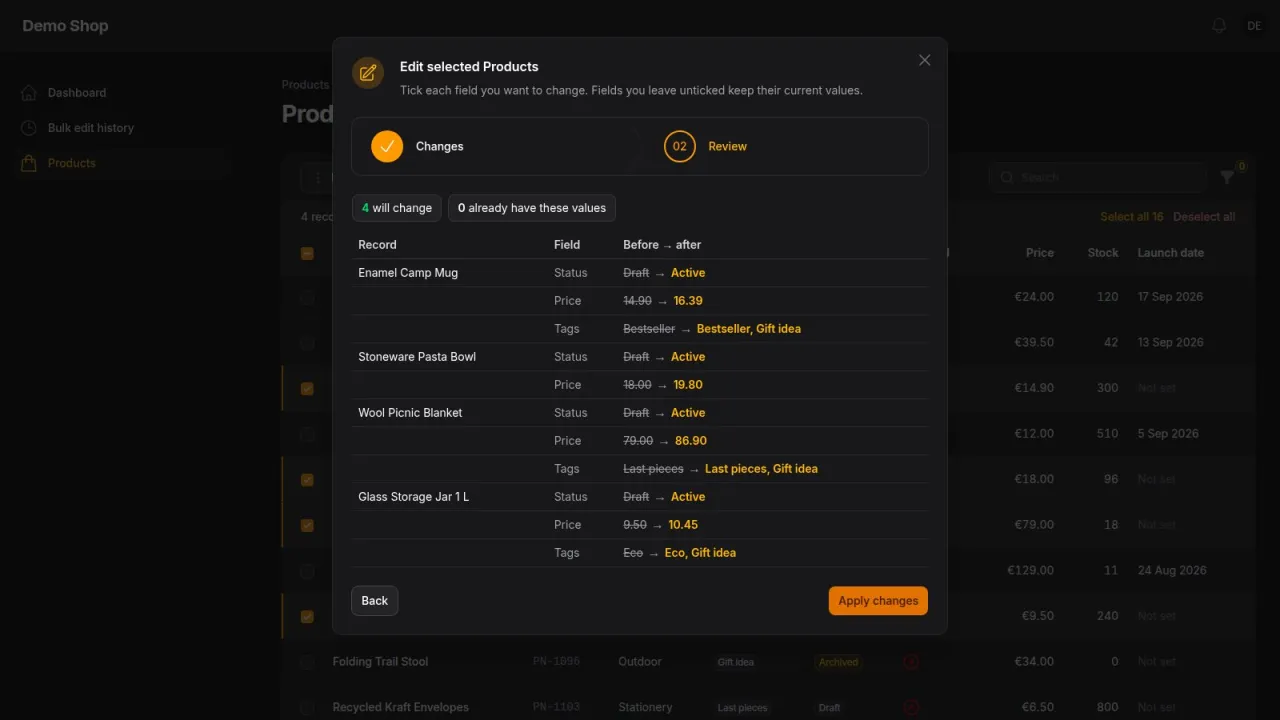
Task: Open Products in the sidebar
Action: (x=124, y=163)
